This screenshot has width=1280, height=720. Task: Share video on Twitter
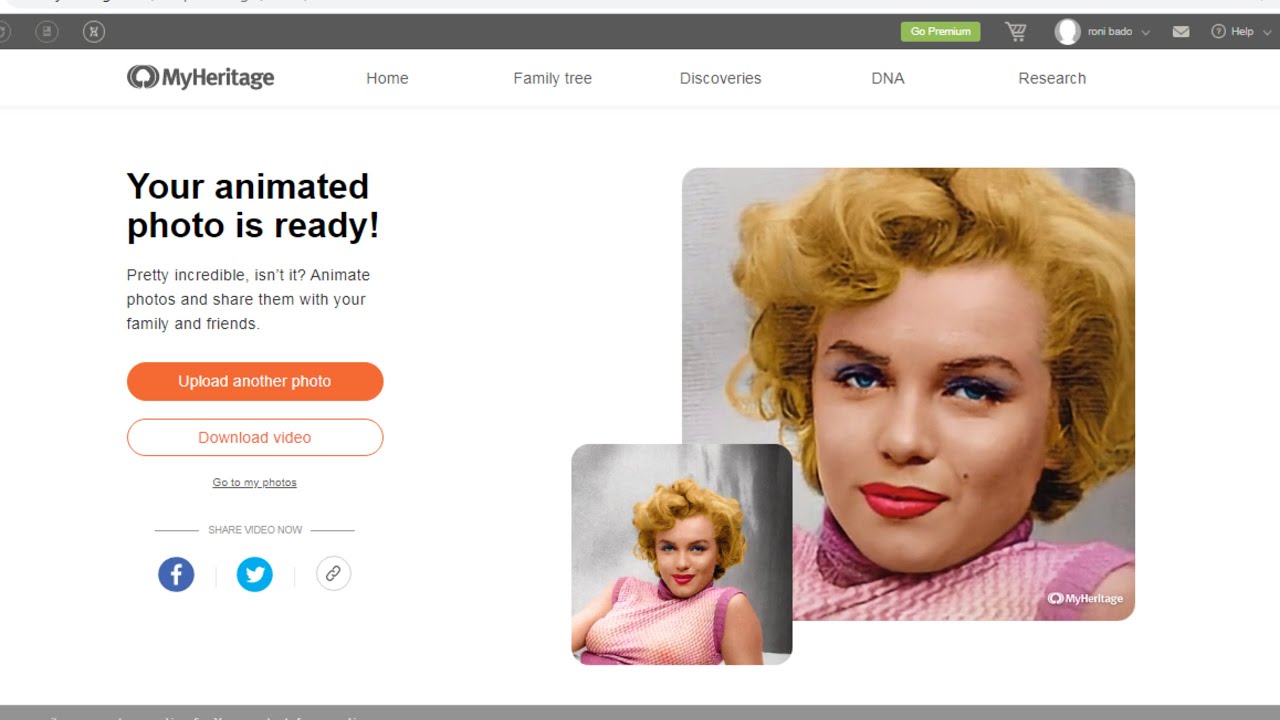tap(254, 574)
